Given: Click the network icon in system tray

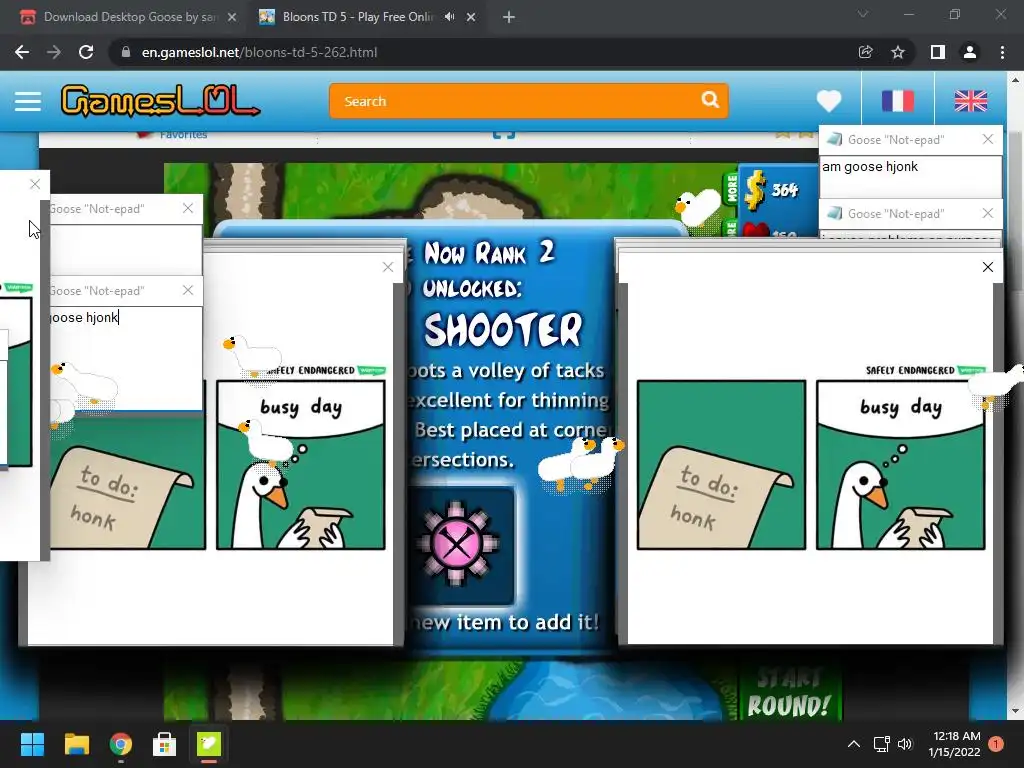Looking at the screenshot, I should (x=882, y=744).
